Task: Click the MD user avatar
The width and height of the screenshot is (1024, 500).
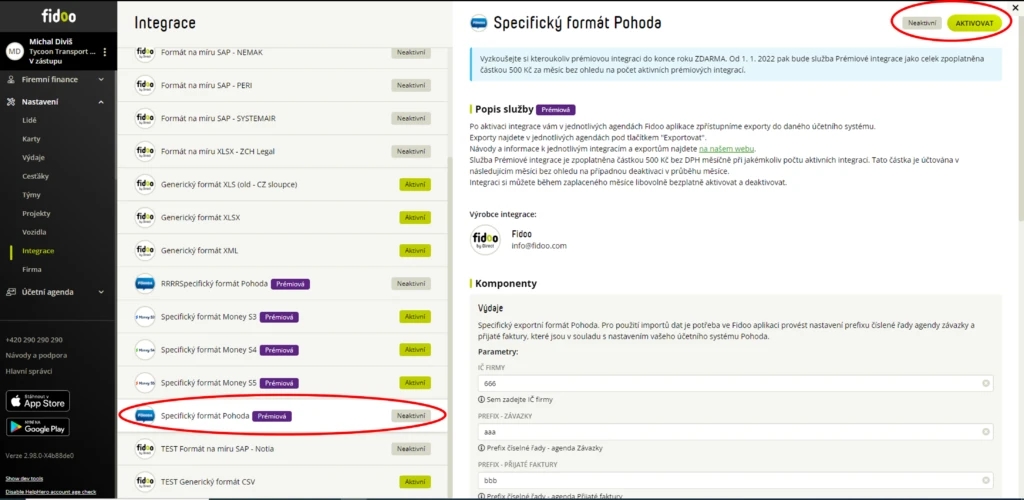Action: [x=14, y=52]
